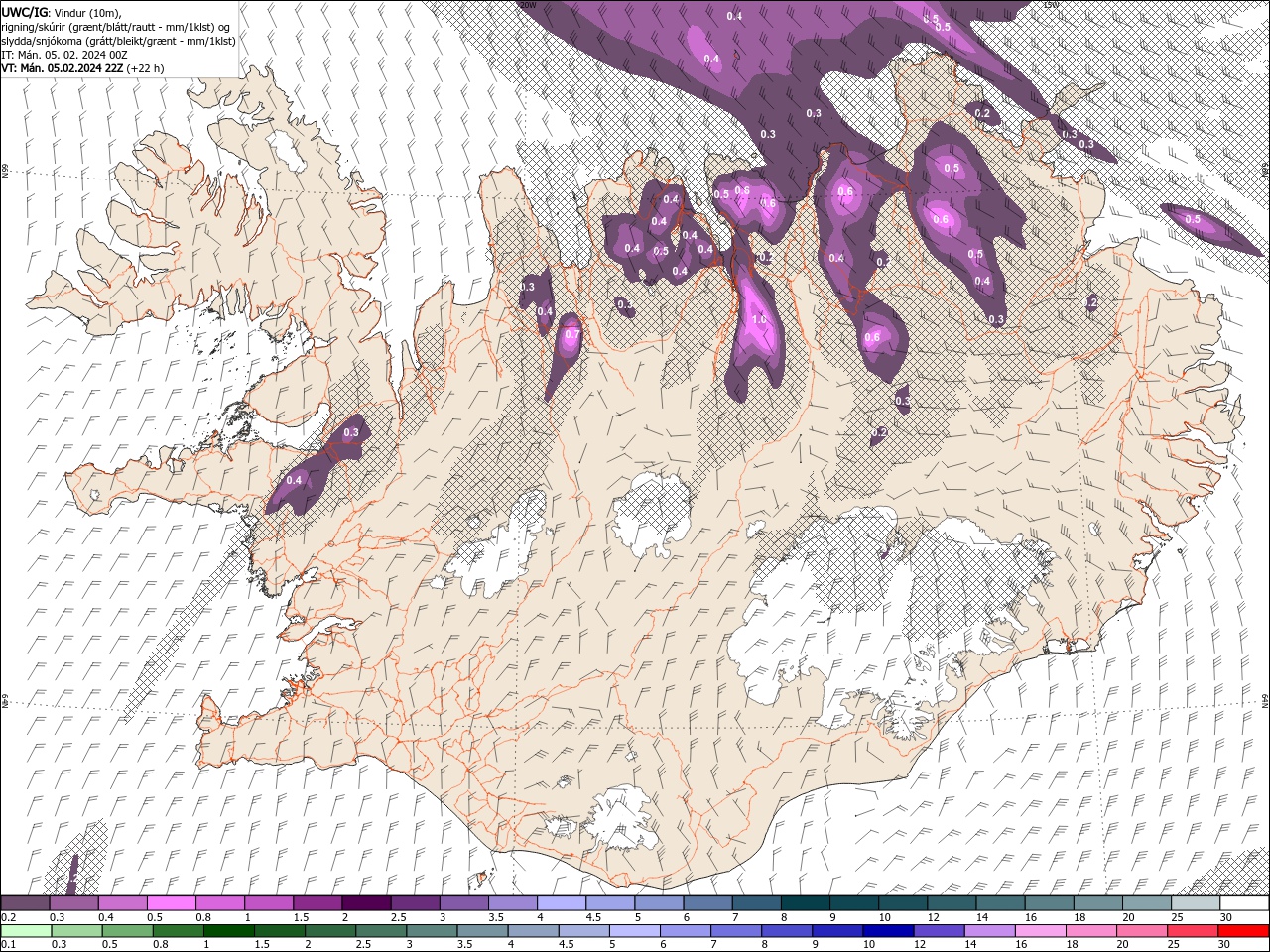The image size is (1270, 952).
Task: Pick the grey top-row swatch labeled 20
Action: [x=1145, y=903]
